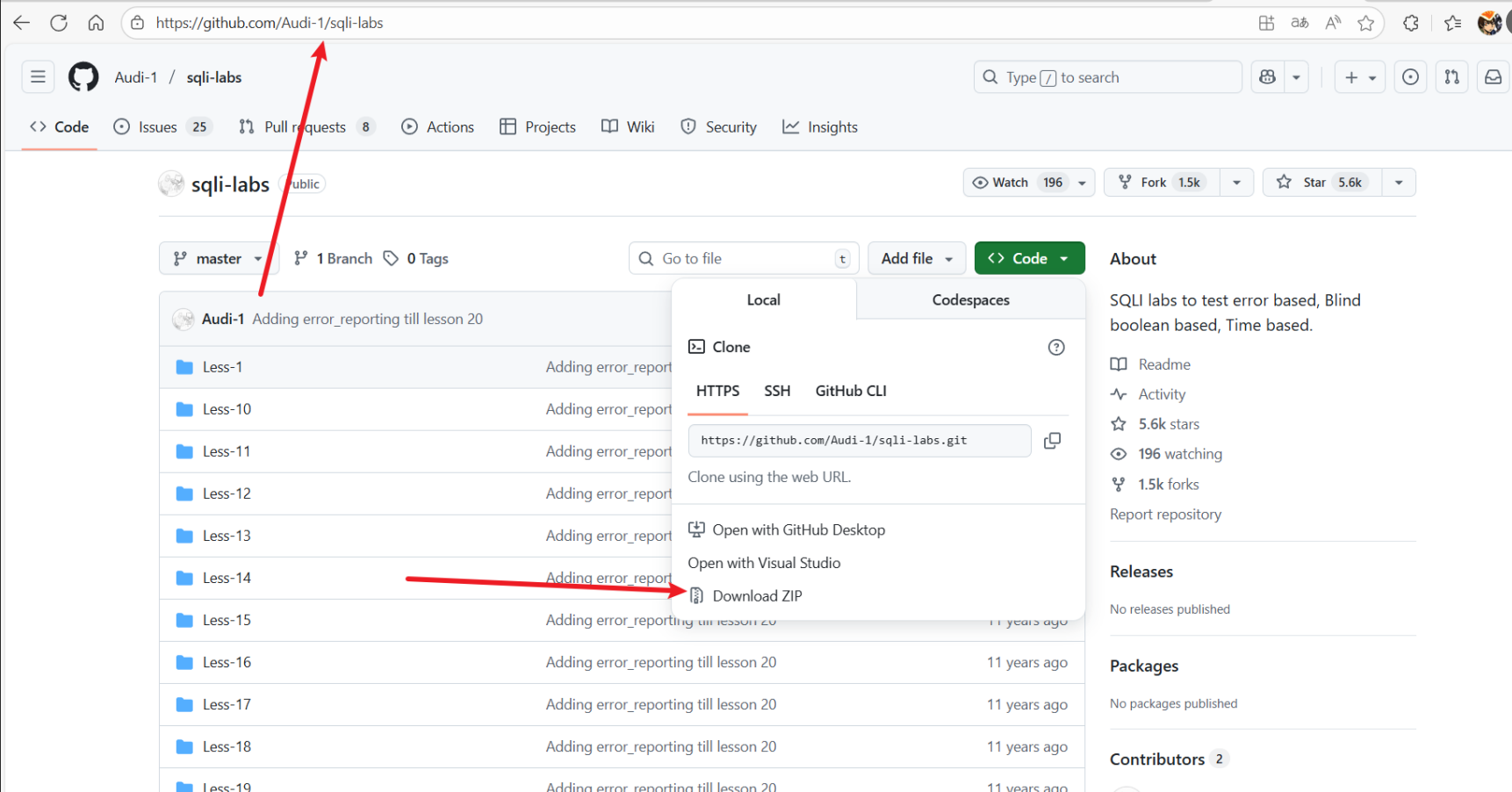This screenshot has width=1512, height=792.
Task: Open sqli-labs breadcrumb link
Action: click(x=213, y=77)
